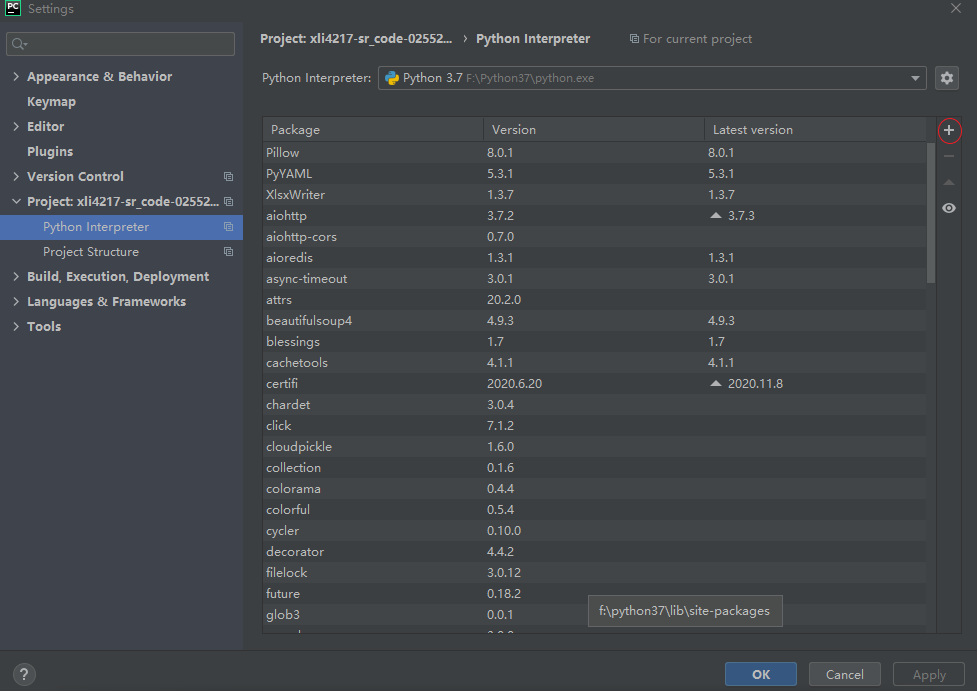Click the help question mark icon
This screenshot has width=977, height=691.
point(23,674)
